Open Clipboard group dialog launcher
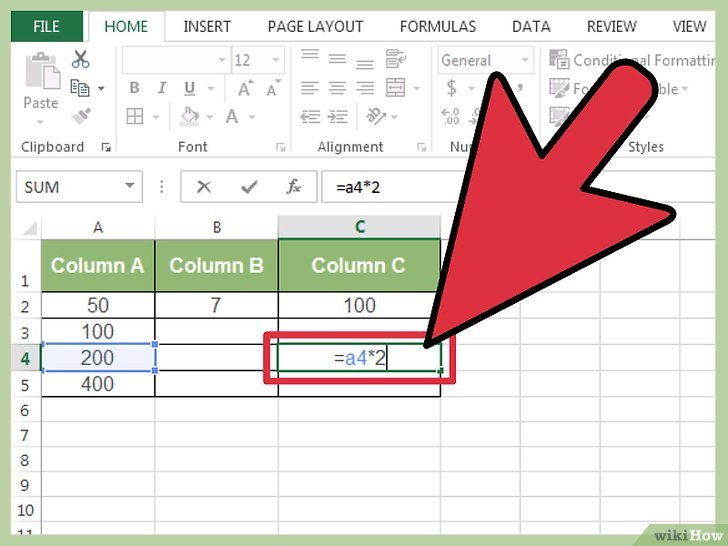The width and height of the screenshot is (728, 546). (x=106, y=148)
